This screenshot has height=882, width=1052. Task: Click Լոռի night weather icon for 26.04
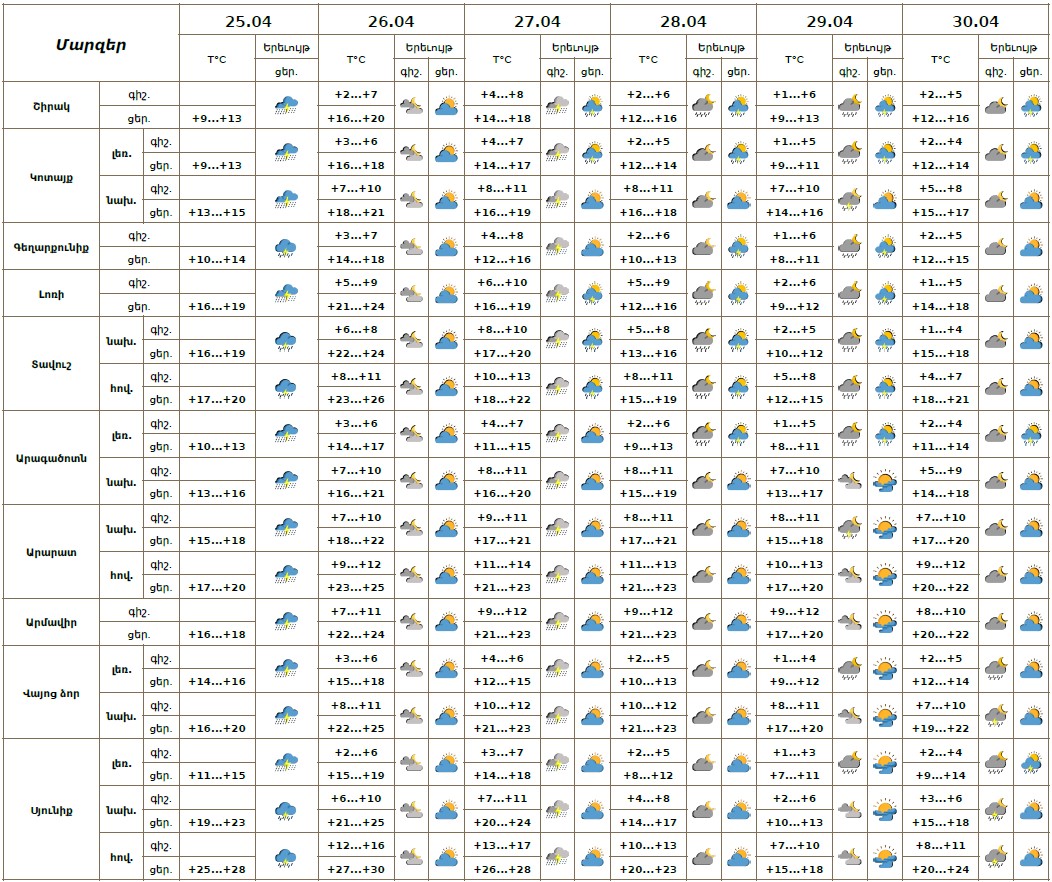click(411, 294)
